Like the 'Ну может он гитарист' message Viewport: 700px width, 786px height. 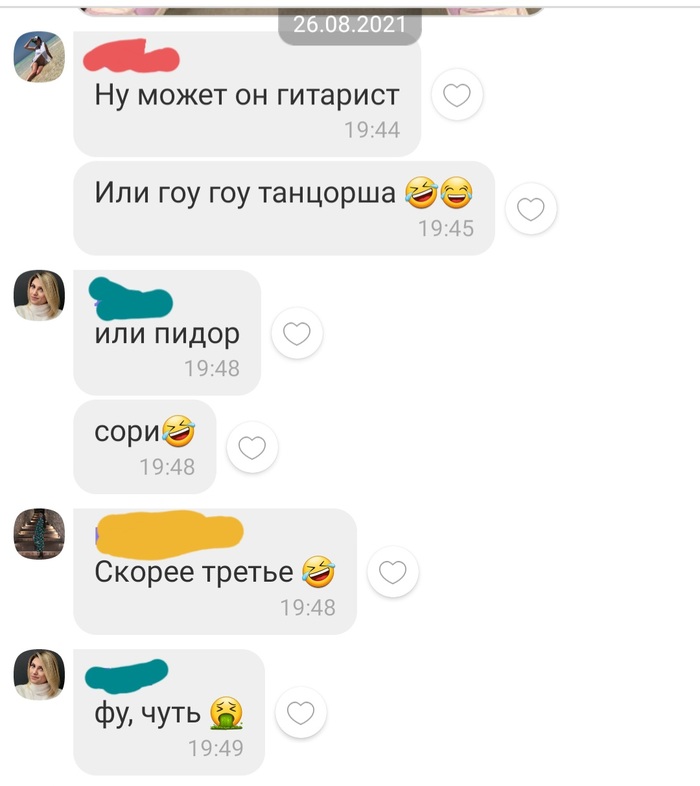click(457, 94)
